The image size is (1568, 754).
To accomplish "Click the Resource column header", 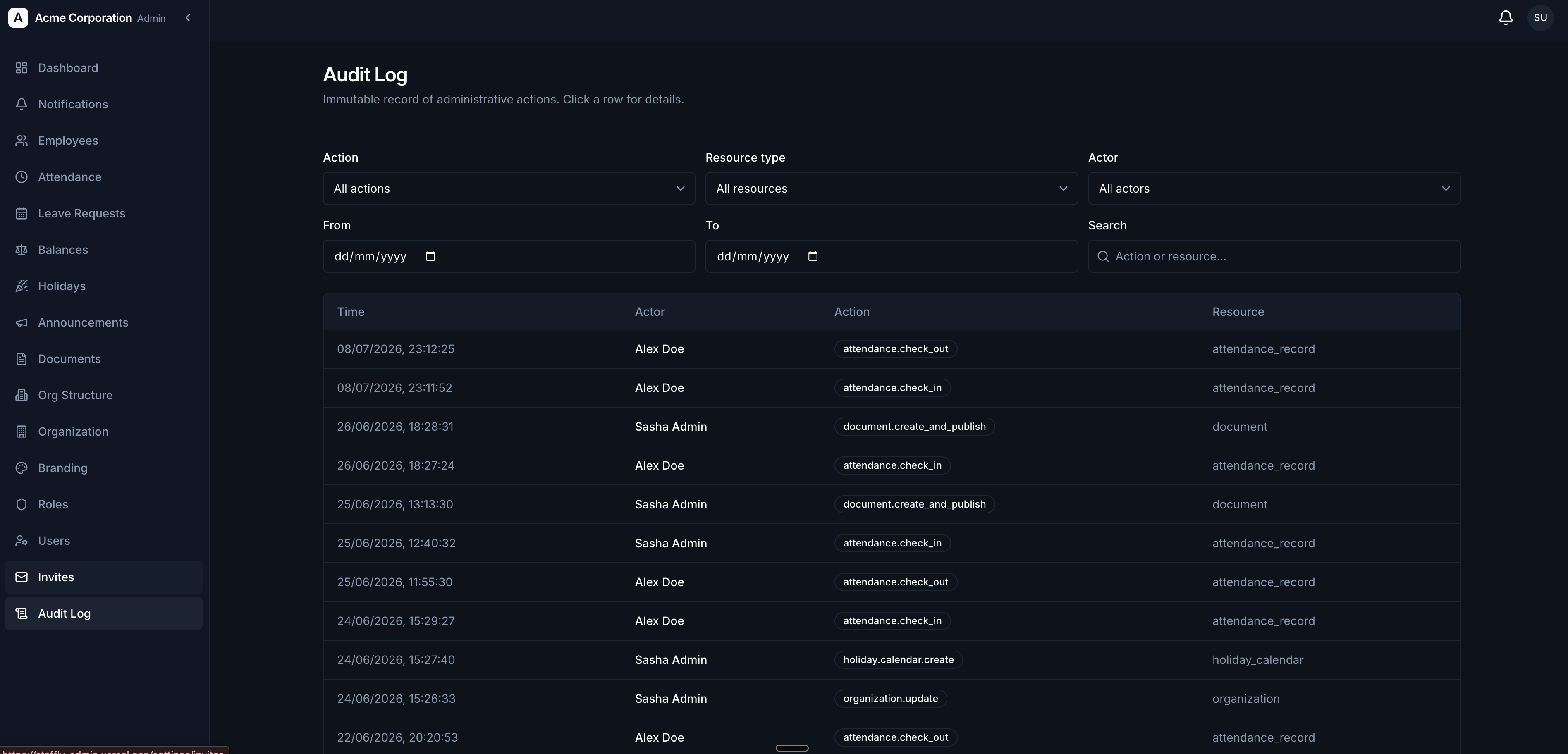I will pyautogui.click(x=1238, y=312).
